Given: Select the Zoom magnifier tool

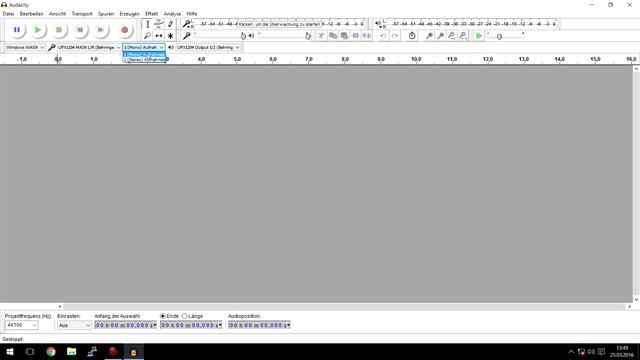Looking at the screenshot, I should point(147,36).
